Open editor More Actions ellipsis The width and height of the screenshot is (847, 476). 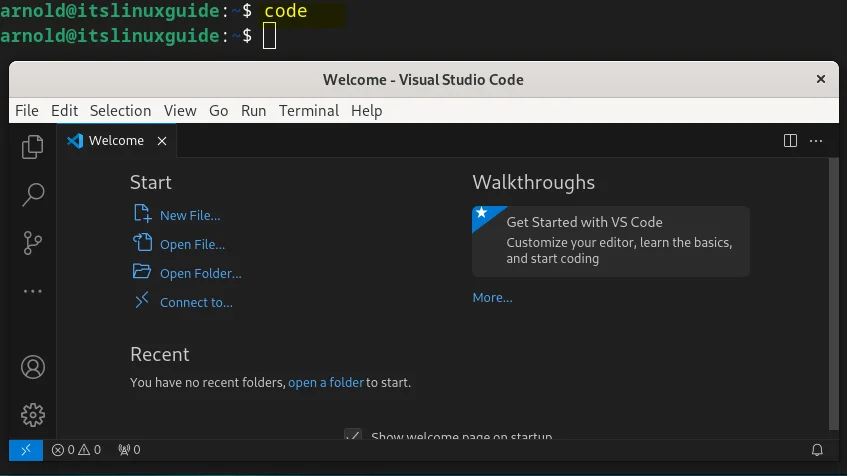click(x=816, y=141)
